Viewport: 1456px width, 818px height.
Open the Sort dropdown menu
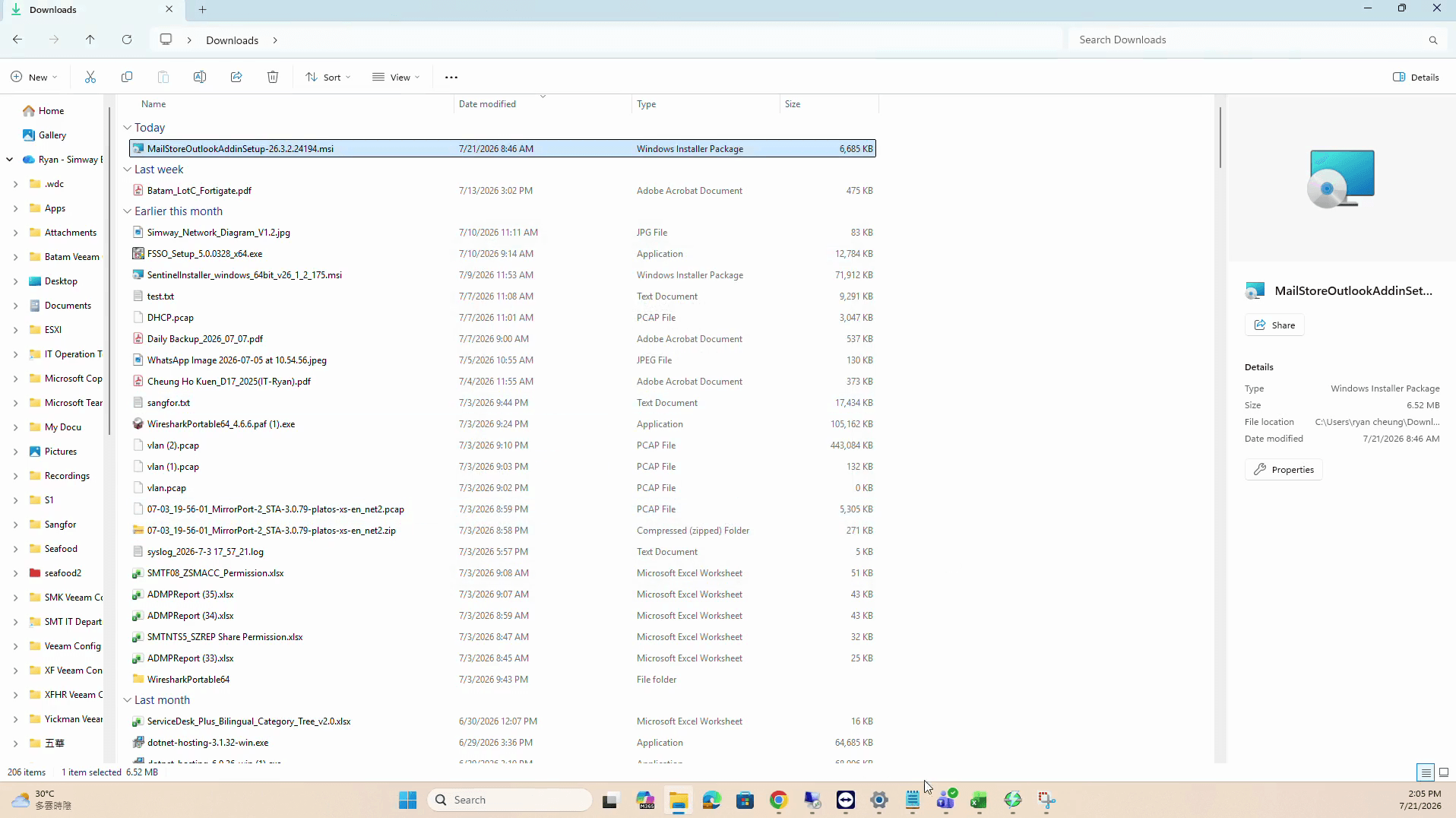coord(328,77)
